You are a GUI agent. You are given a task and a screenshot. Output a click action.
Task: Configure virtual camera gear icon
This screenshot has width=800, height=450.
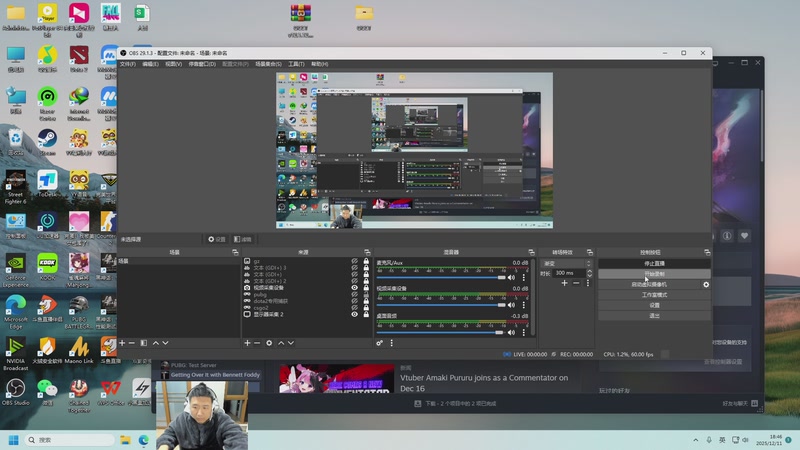[706, 284]
